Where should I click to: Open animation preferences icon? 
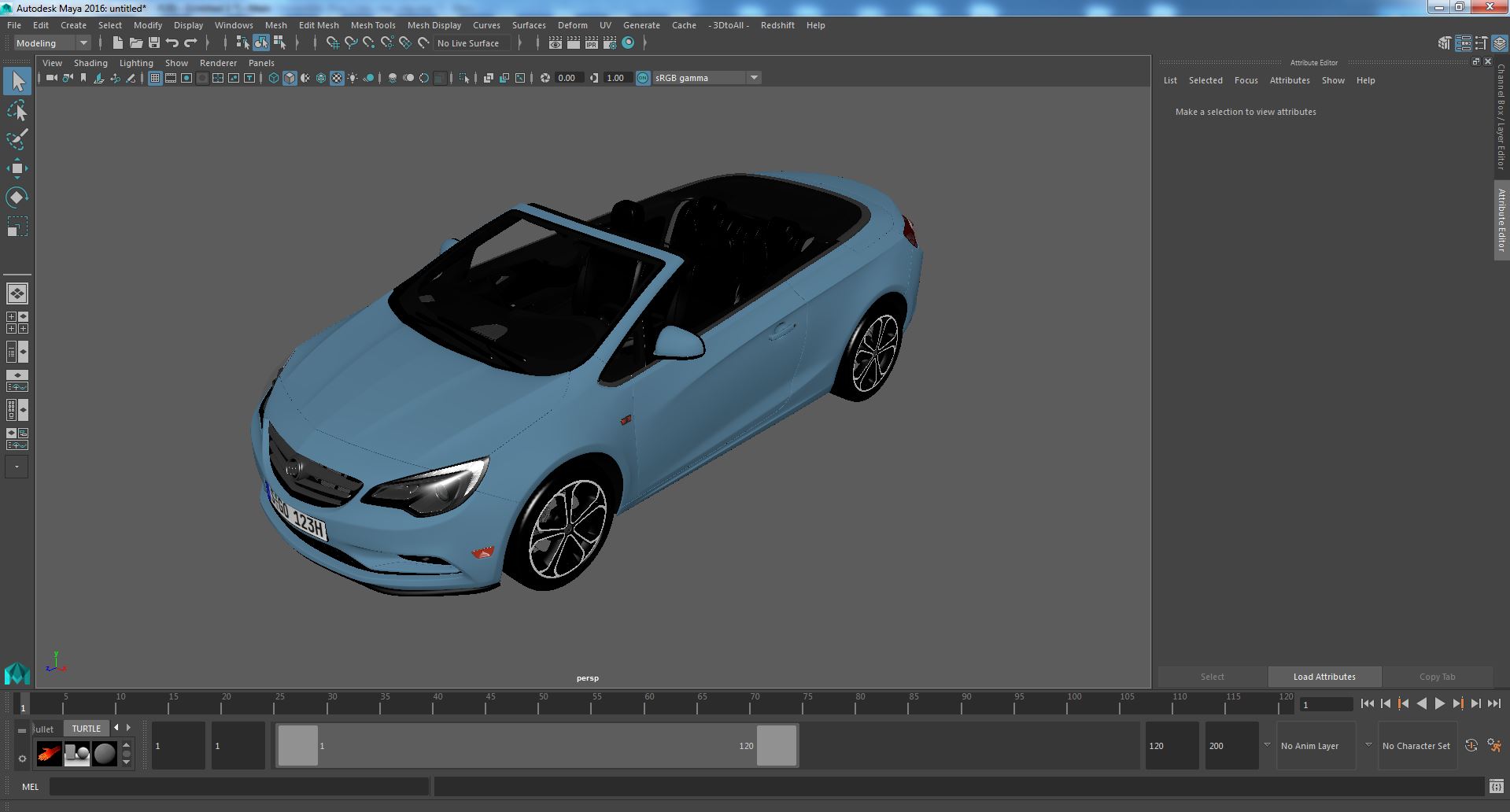pos(1494,745)
